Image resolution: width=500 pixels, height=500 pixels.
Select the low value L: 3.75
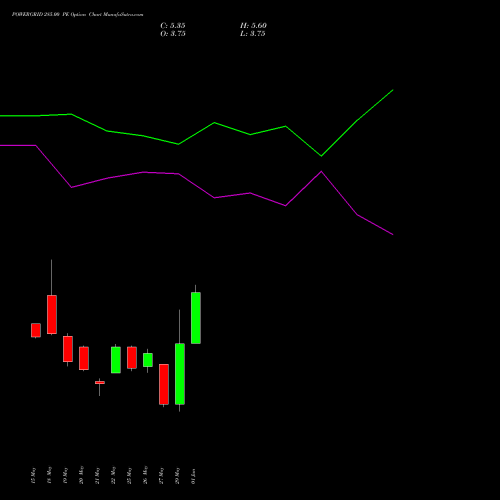(x=253, y=34)
